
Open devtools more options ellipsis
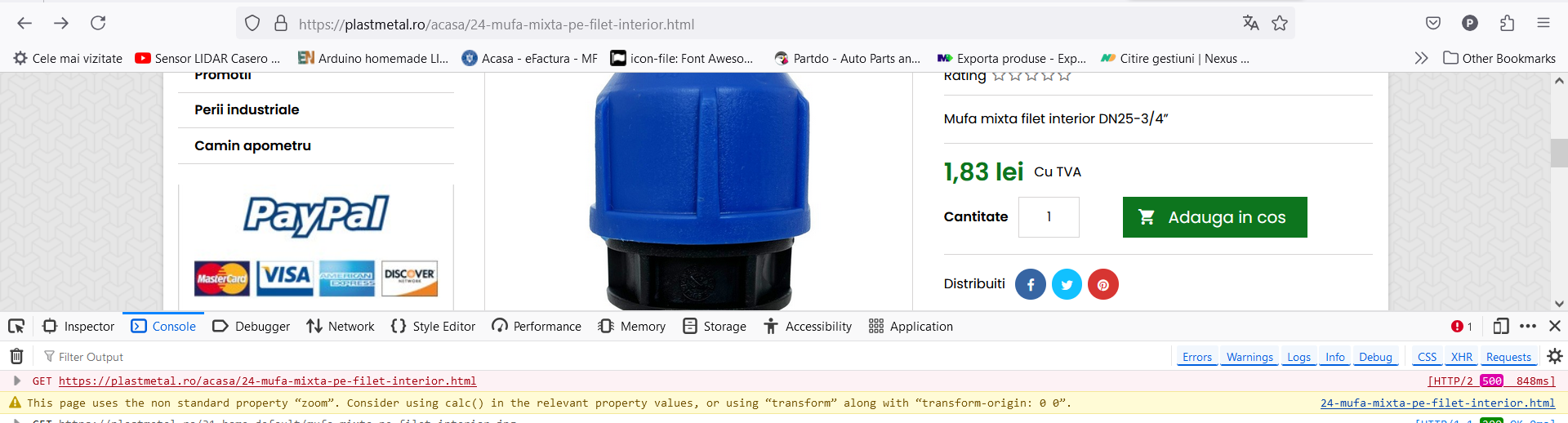[x=1528, y=326]
